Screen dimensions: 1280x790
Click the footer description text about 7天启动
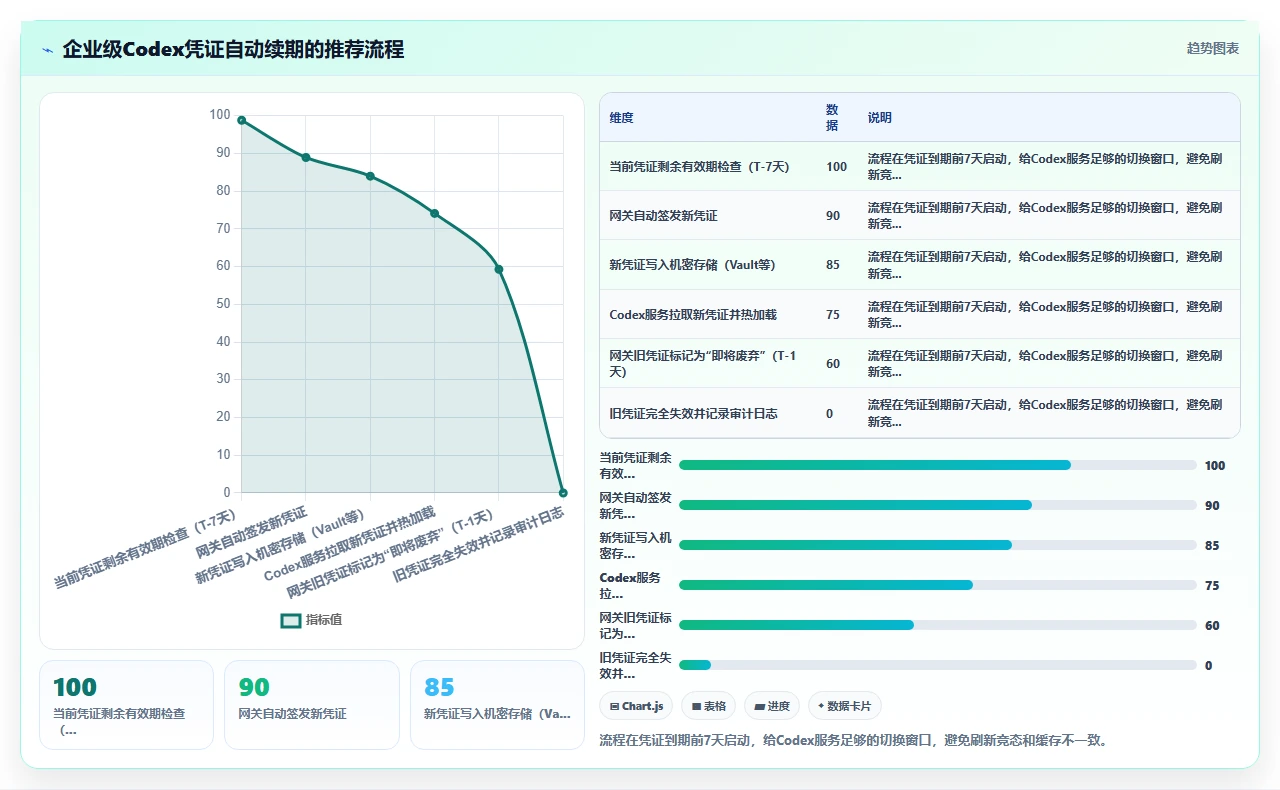pos(853,741)
